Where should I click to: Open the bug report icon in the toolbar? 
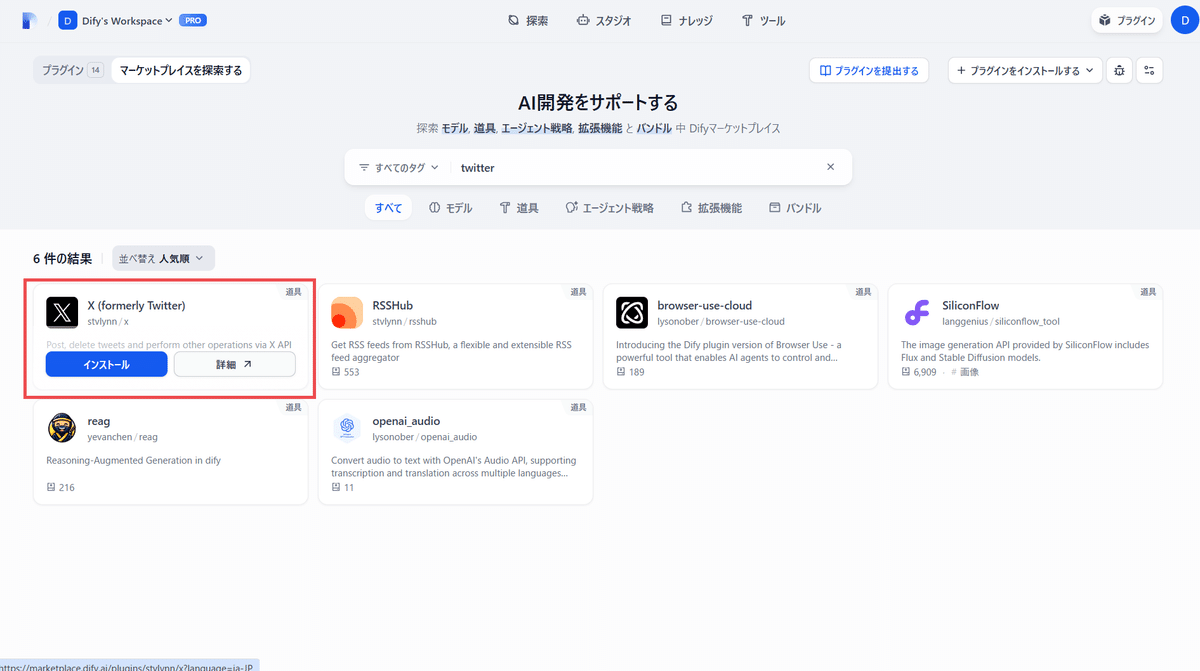[x=1119, y=70]
